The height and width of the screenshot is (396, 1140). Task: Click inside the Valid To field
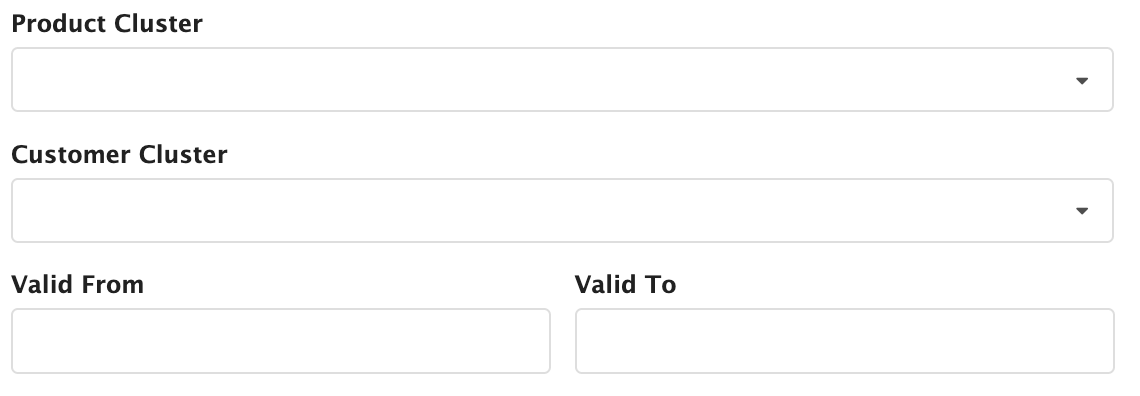(x=845, y=341)
